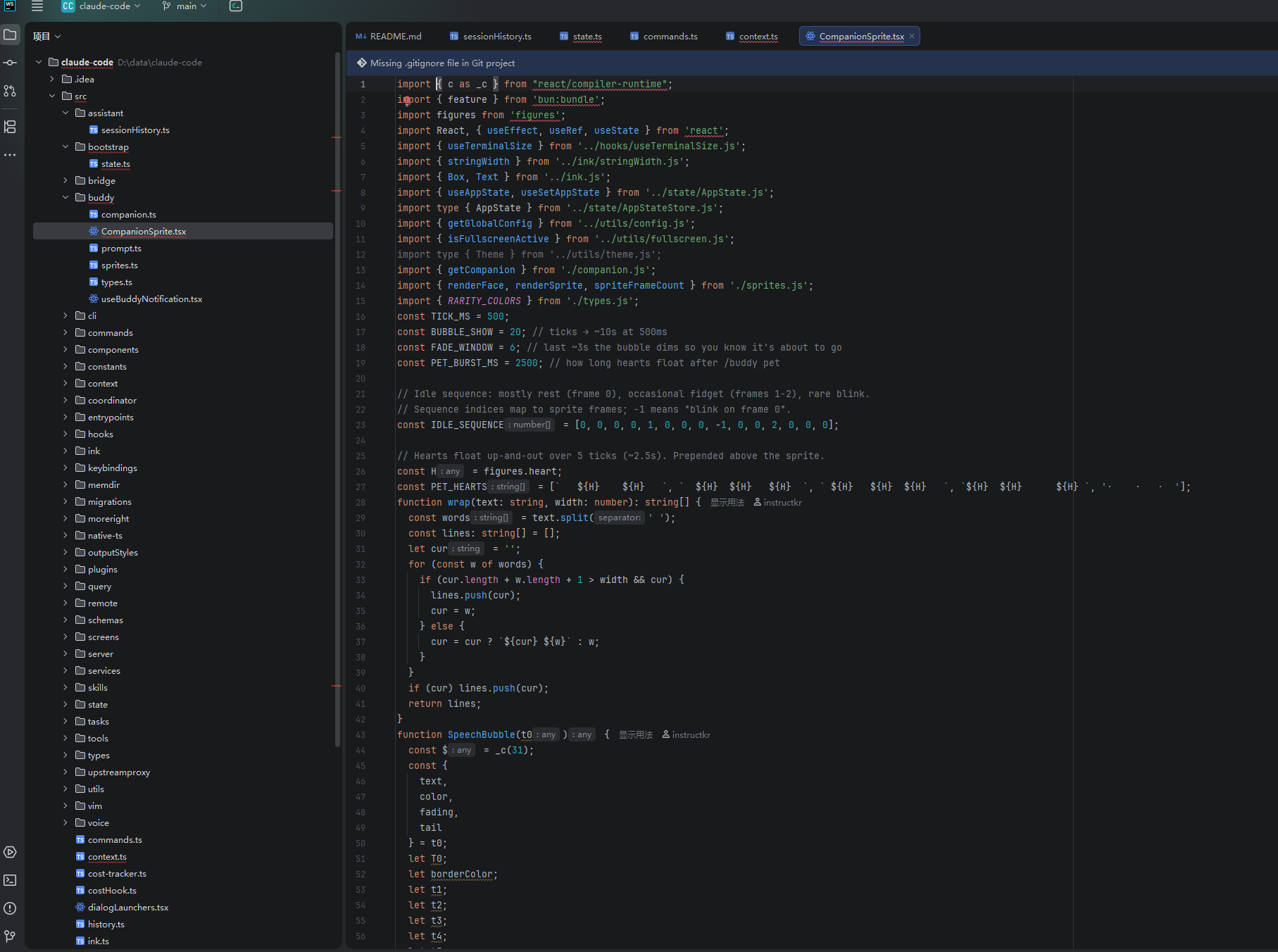Viewport: 1278px width, 952px height.
Task: Expand the bridge folder
Action: (65, 180)
